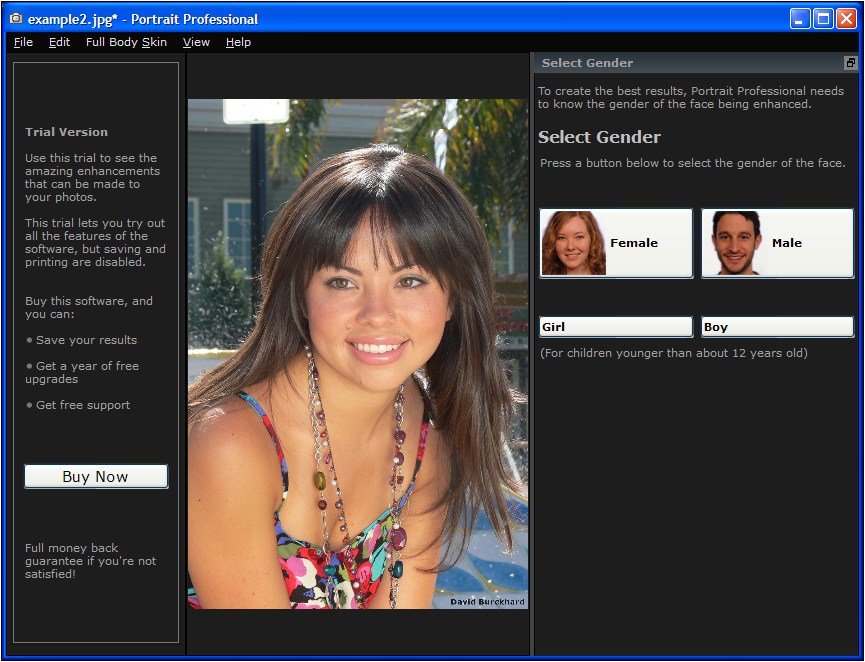Click the camera icon in the title bar
The image size is (865, 662).
tap(16, 19)
